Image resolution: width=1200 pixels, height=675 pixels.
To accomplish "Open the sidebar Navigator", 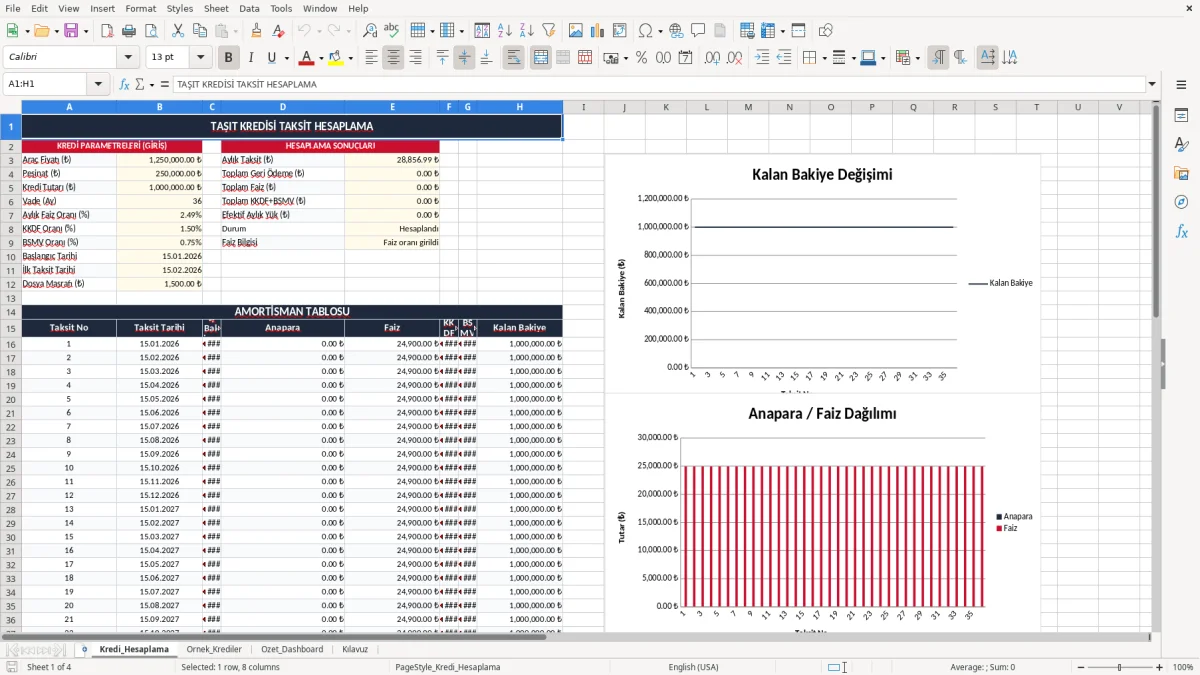I will (1181, 203).
